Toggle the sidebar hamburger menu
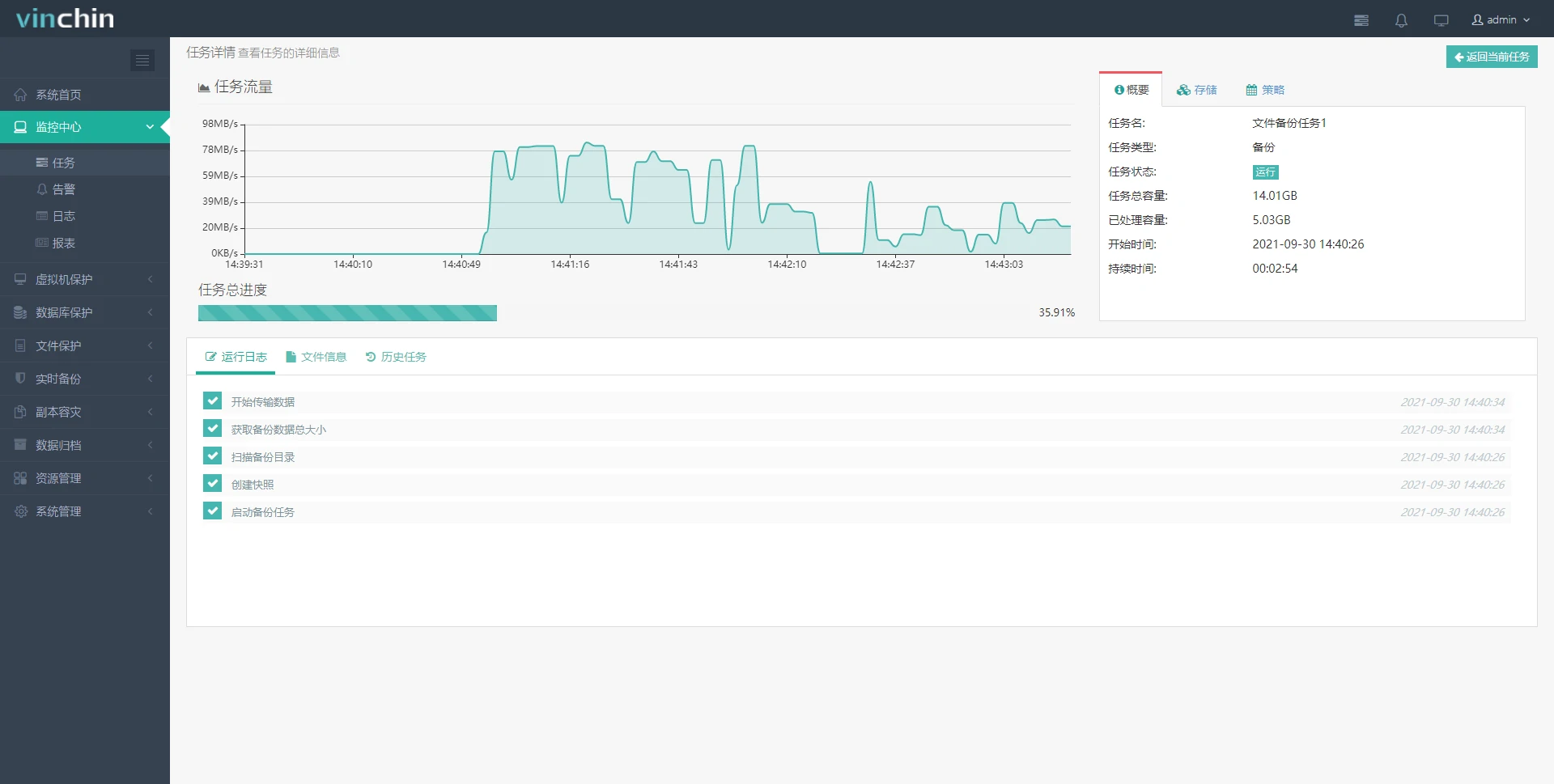This screenshot has width=1554, height=784. 142,60
